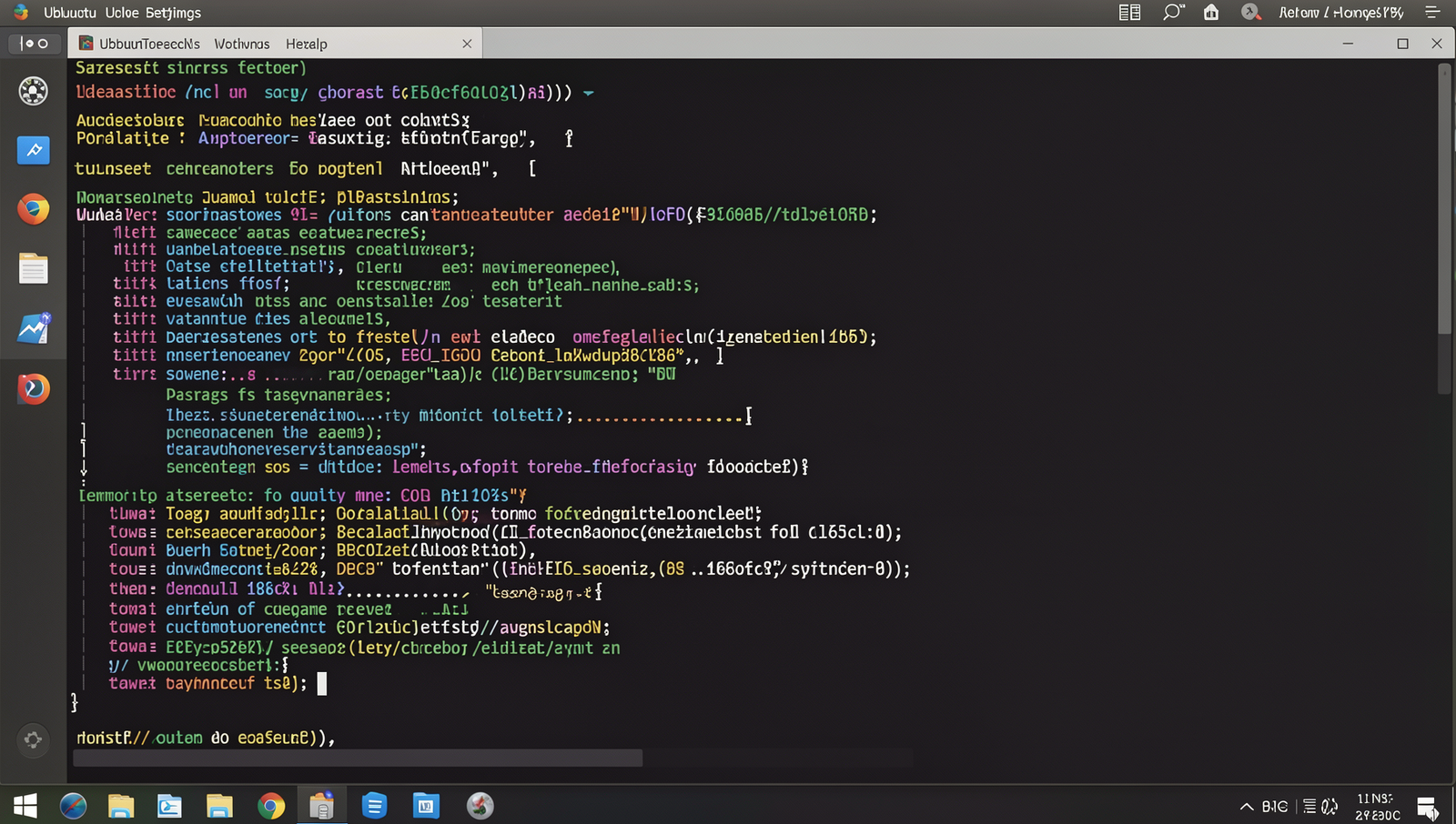1456x824 pixels.
Task: Open the blue document-lines app on the taskbar
Action: point(374,806)
